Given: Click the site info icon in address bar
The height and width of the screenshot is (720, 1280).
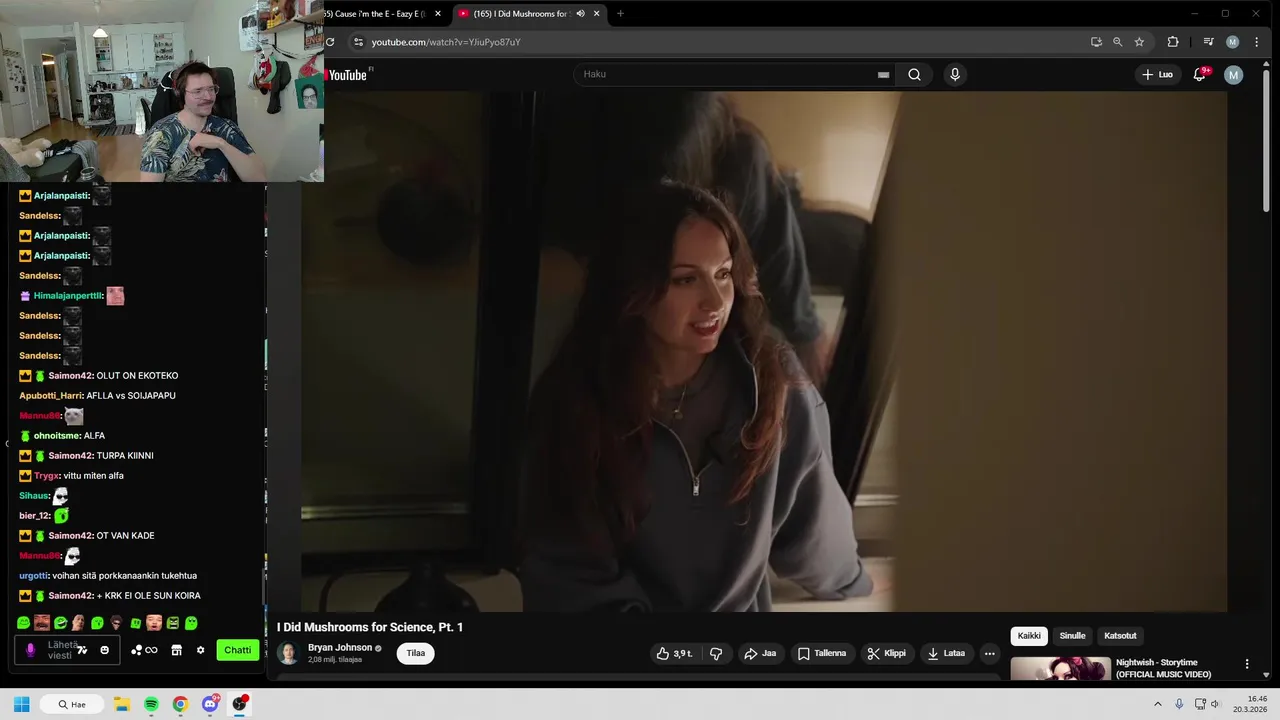Looking at the screenshot, I should click(x=358, y=42).
